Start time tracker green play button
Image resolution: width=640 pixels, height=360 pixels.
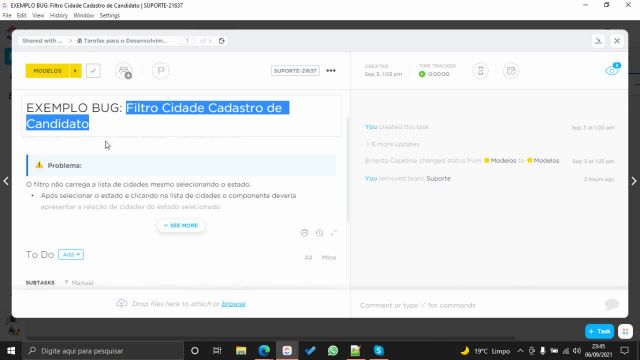point(422,74)
